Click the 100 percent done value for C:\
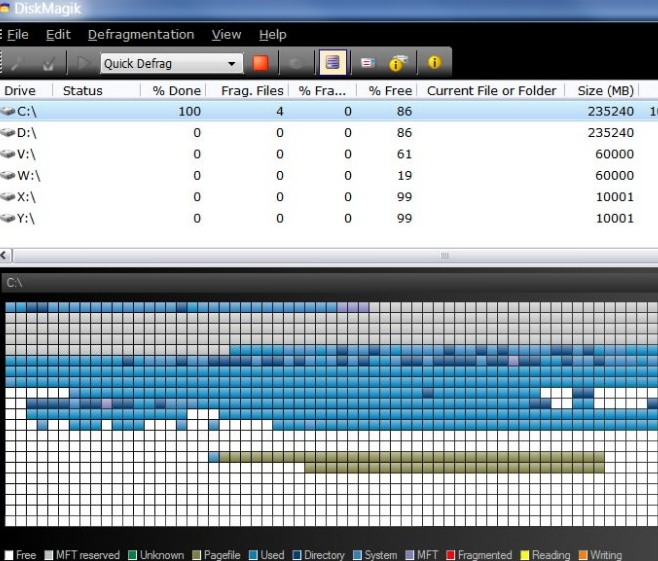 click(190, 111)
